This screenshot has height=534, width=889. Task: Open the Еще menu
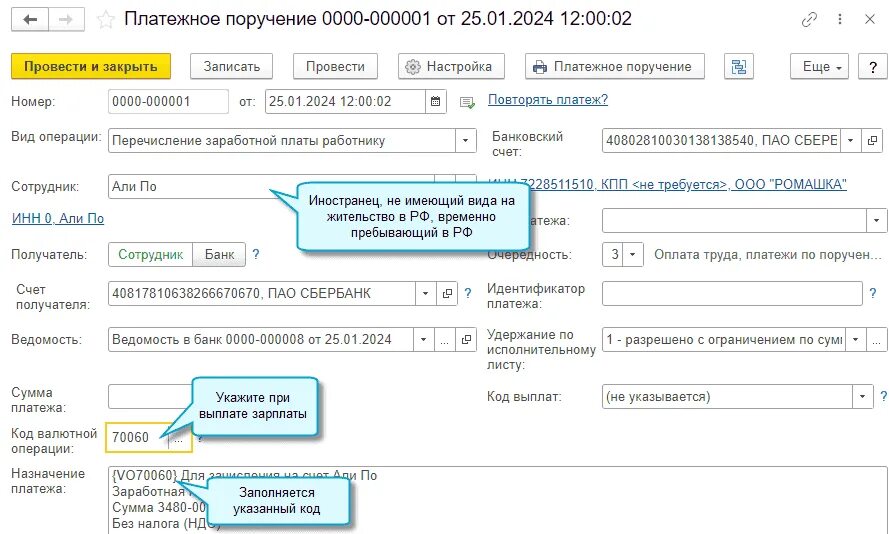click(x=819, y=67)
